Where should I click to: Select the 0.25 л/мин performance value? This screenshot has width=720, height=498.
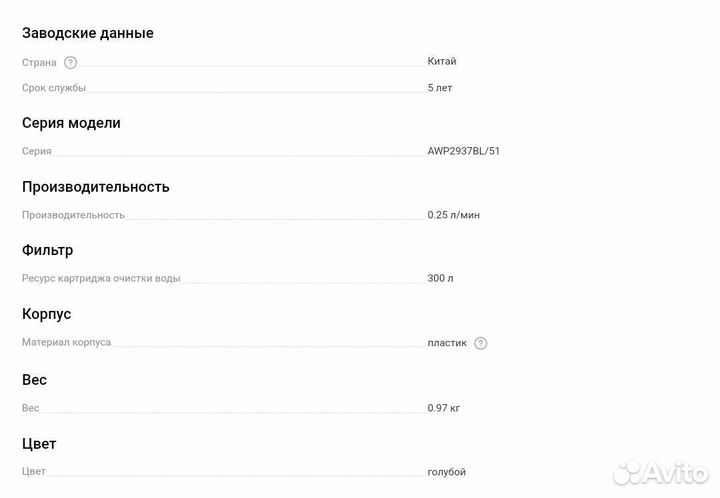click(x=455, y=215)
